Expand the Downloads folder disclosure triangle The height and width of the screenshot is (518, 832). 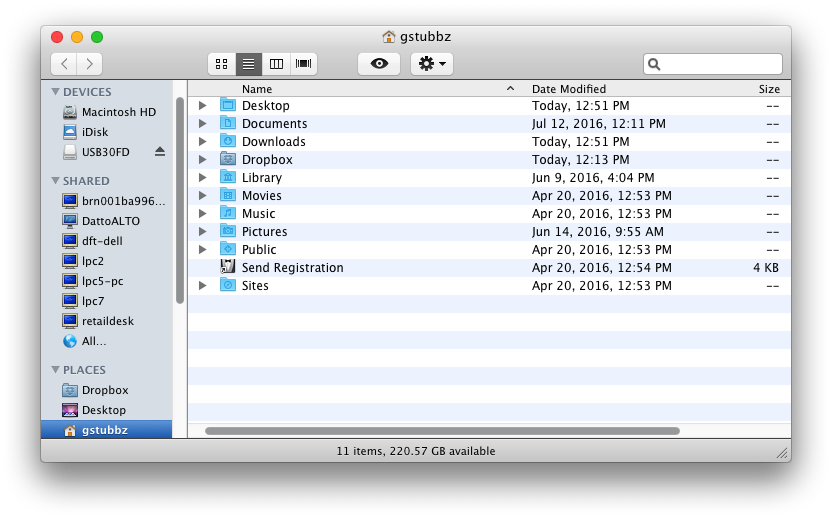(202, 142)
